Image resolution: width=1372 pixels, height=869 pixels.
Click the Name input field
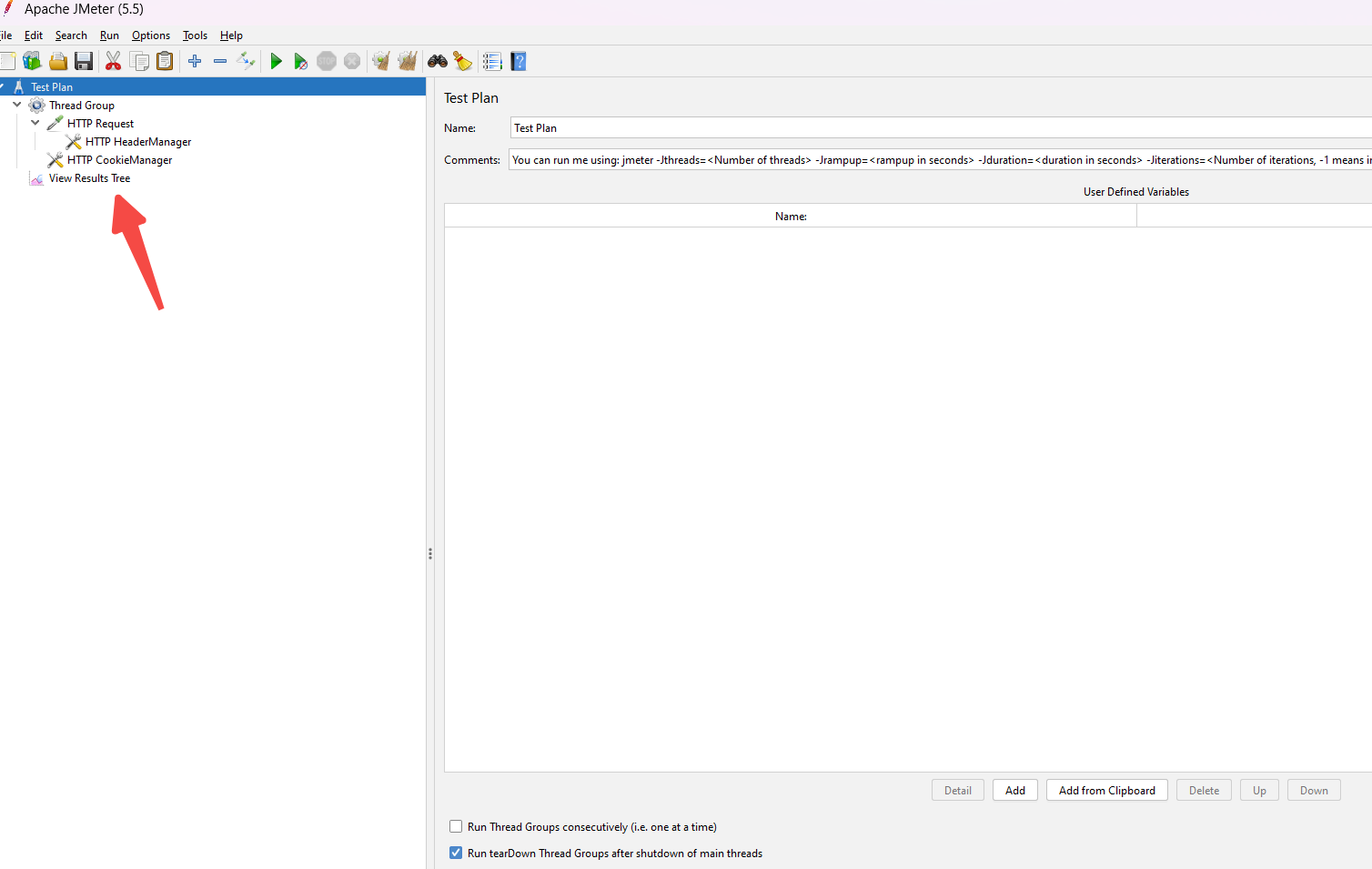point(941,127)
